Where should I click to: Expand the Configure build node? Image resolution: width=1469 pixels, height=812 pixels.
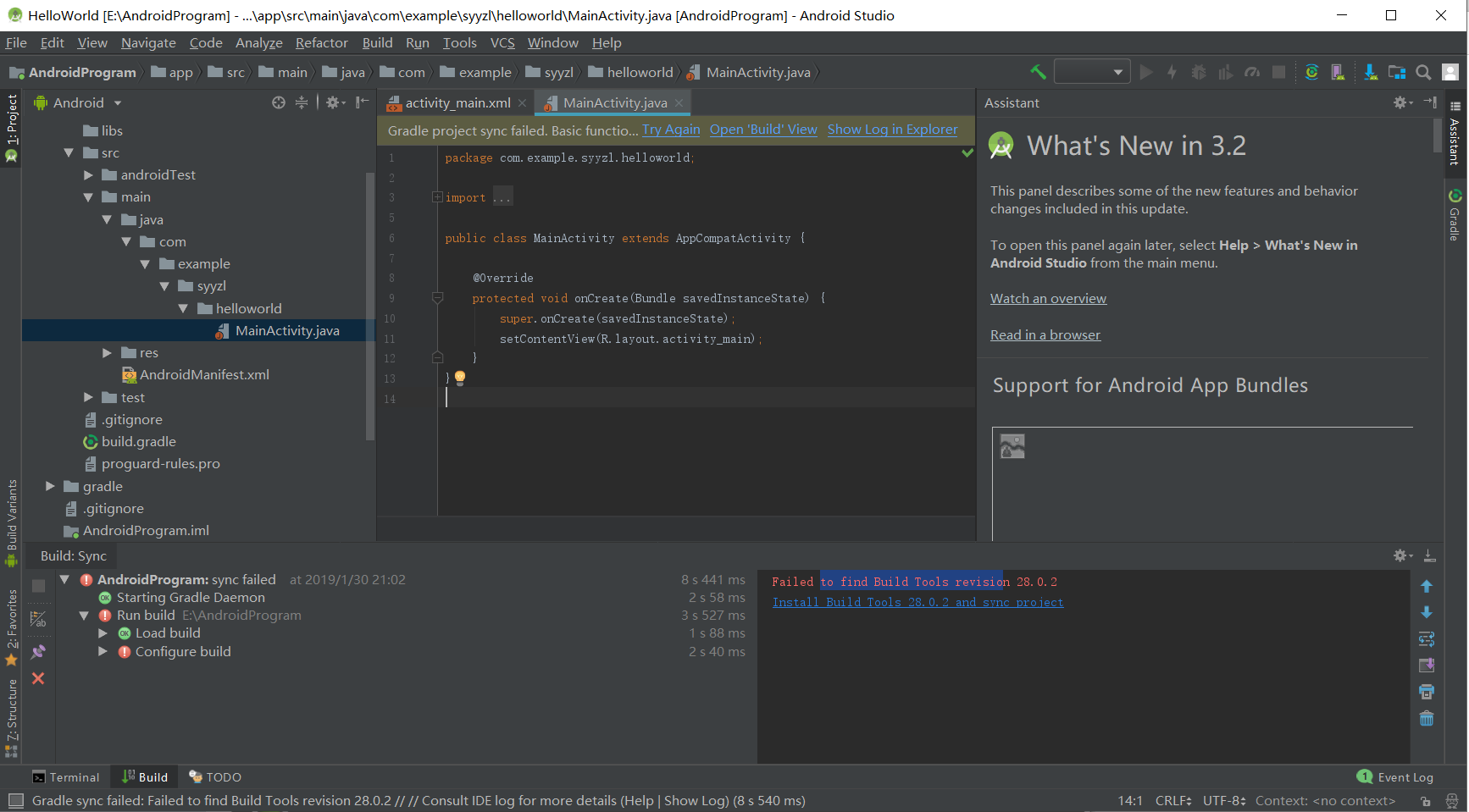click(x=103, y=651)
